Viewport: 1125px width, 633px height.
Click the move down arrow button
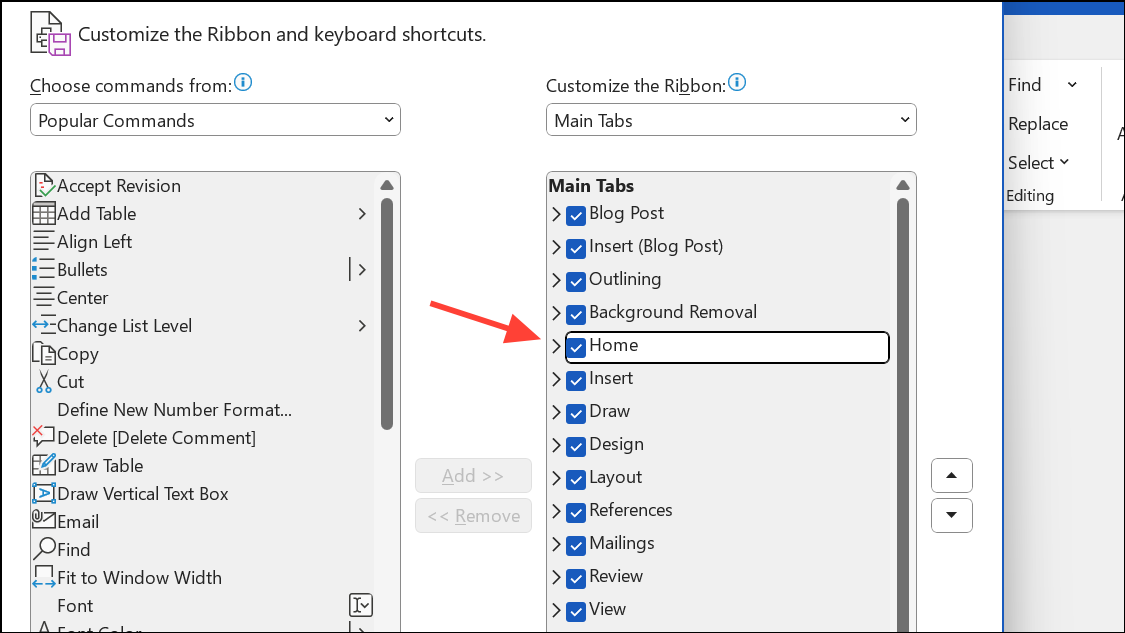[x=951, y=515]
